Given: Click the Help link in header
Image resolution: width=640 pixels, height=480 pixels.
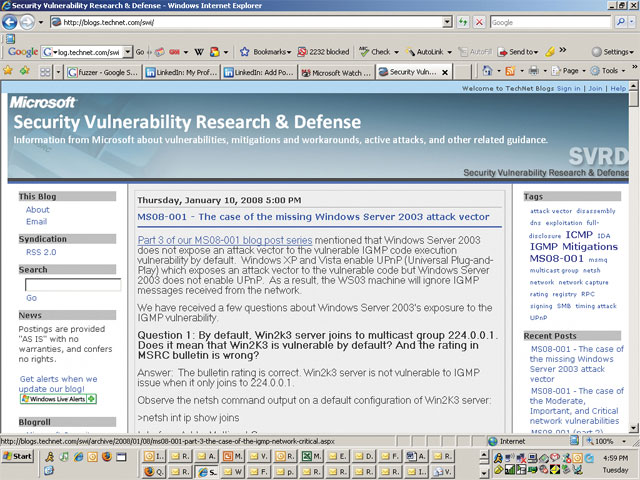Looking at the screenshot, I should pyautogui.click(x=618, y=88).
